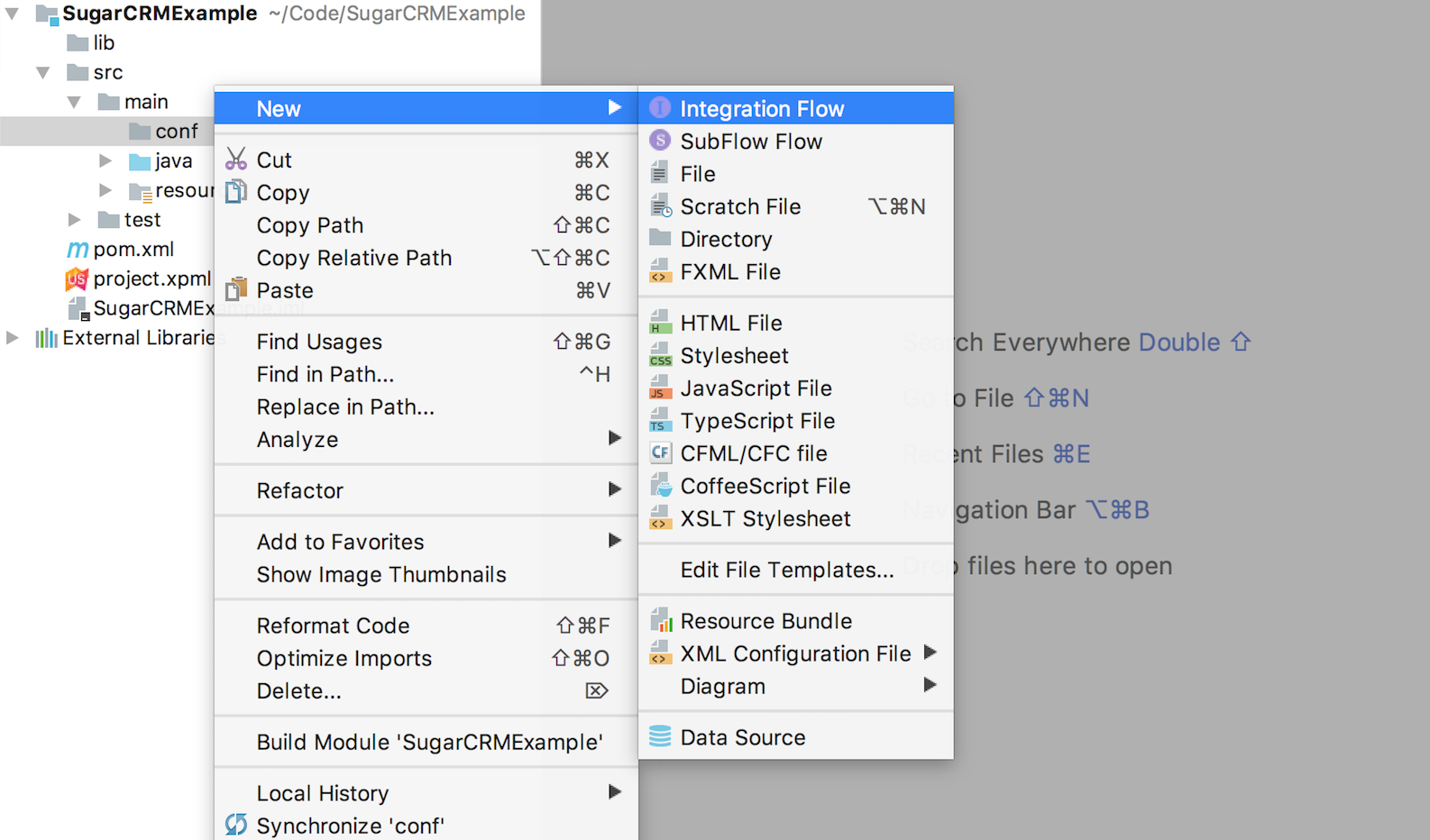Viewport: 1430px width, 840px height.
Task: Click the purple SubFlow Flow icon
Action: (x=660, y=141)
